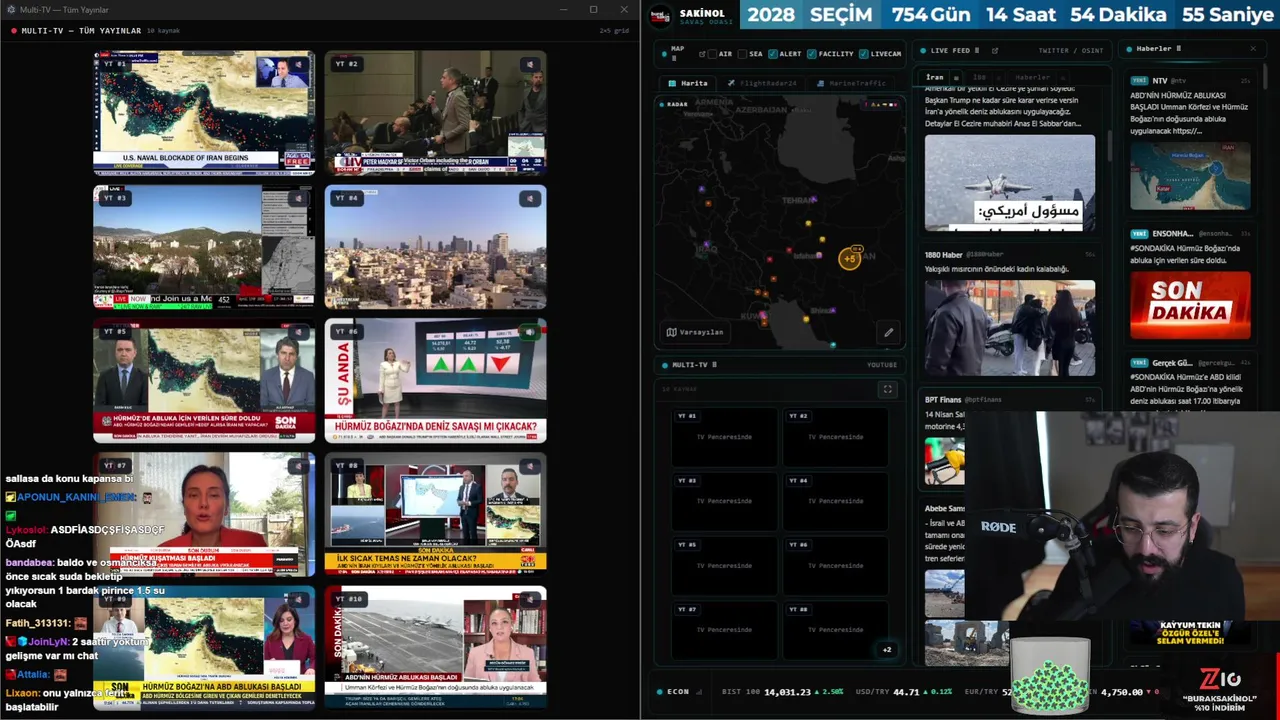Viewport: 1280px width, 720px height.
Task: Click fullscreen icon in MULTI-TV panel
Action: 887,389
